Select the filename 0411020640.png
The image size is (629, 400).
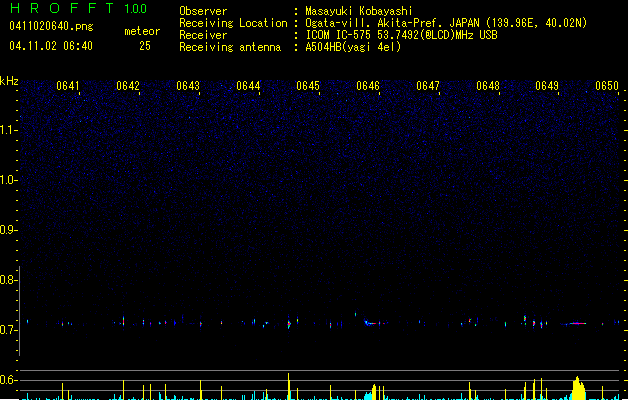point(51,26)
